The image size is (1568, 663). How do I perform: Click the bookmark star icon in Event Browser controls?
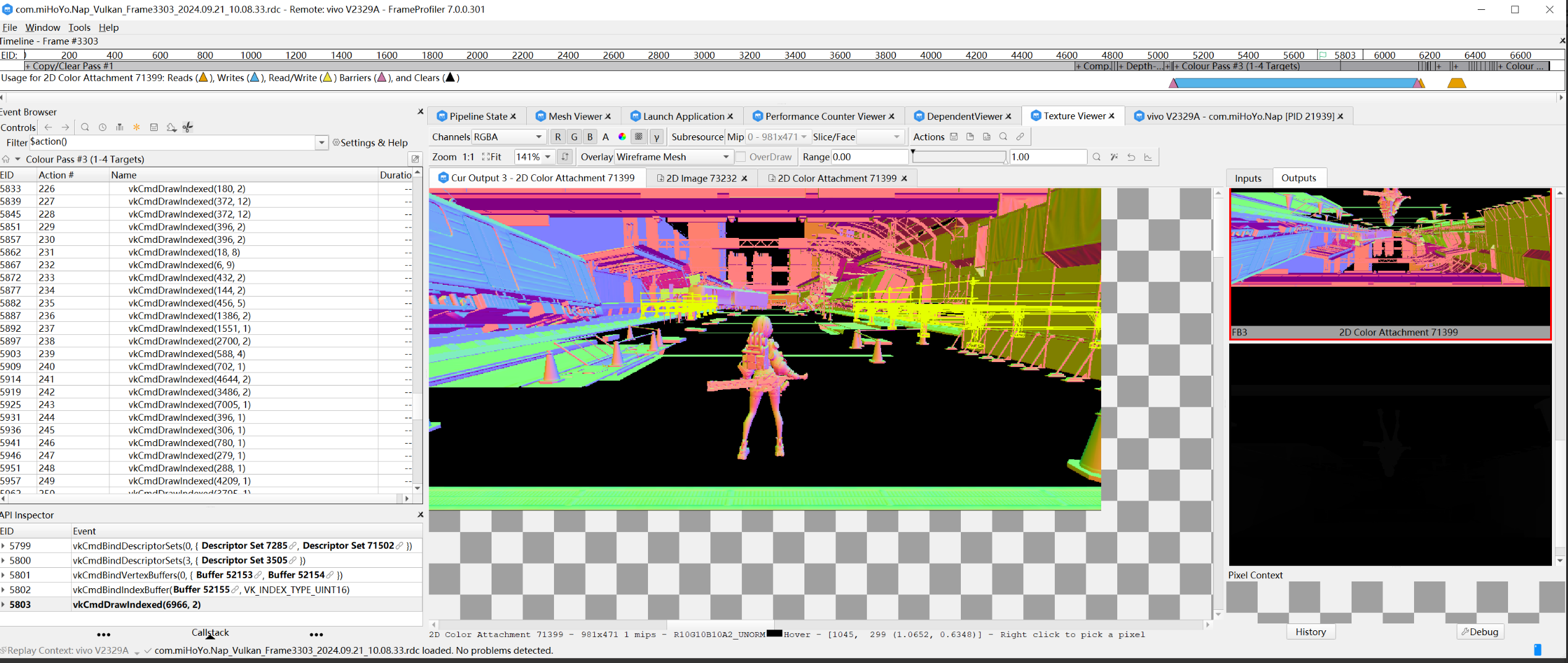click(x=136, y=127)
